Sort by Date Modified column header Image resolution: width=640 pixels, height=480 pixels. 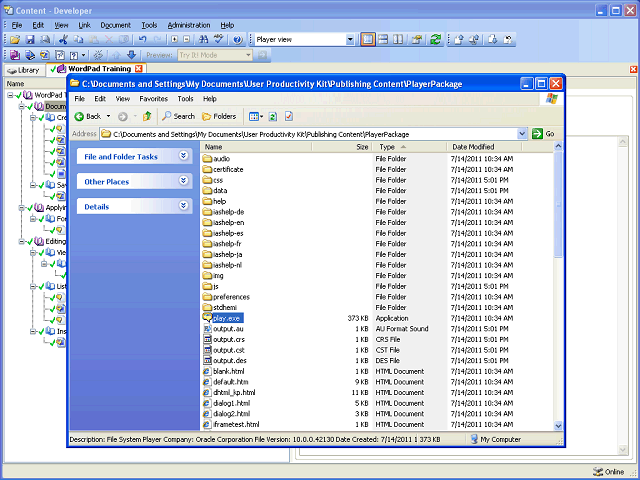click(x=484, y=147)
